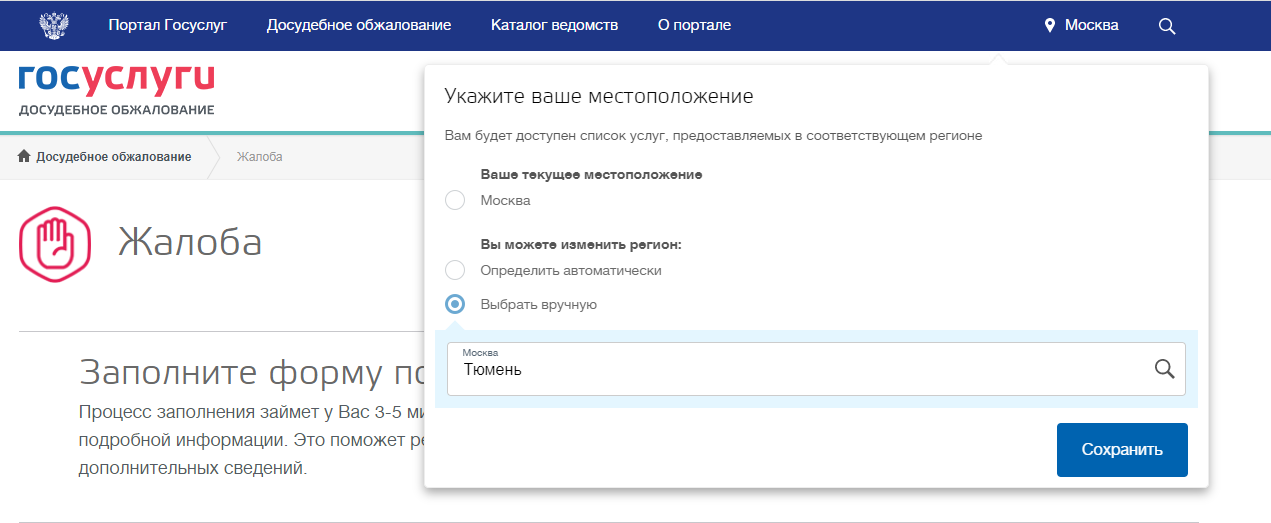This screenshot has height=523, width=1271.
Task: Open Досудебное обжалование in top navigation bar
Action: click(x=358, y=26)
